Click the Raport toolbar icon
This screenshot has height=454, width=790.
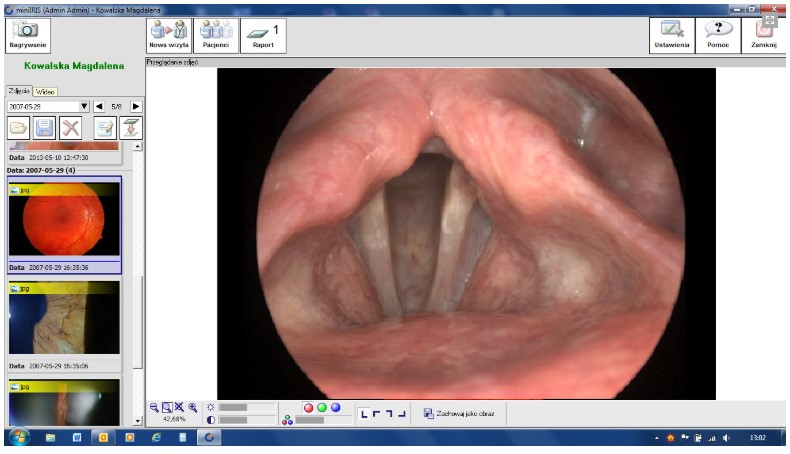[265, 35]
